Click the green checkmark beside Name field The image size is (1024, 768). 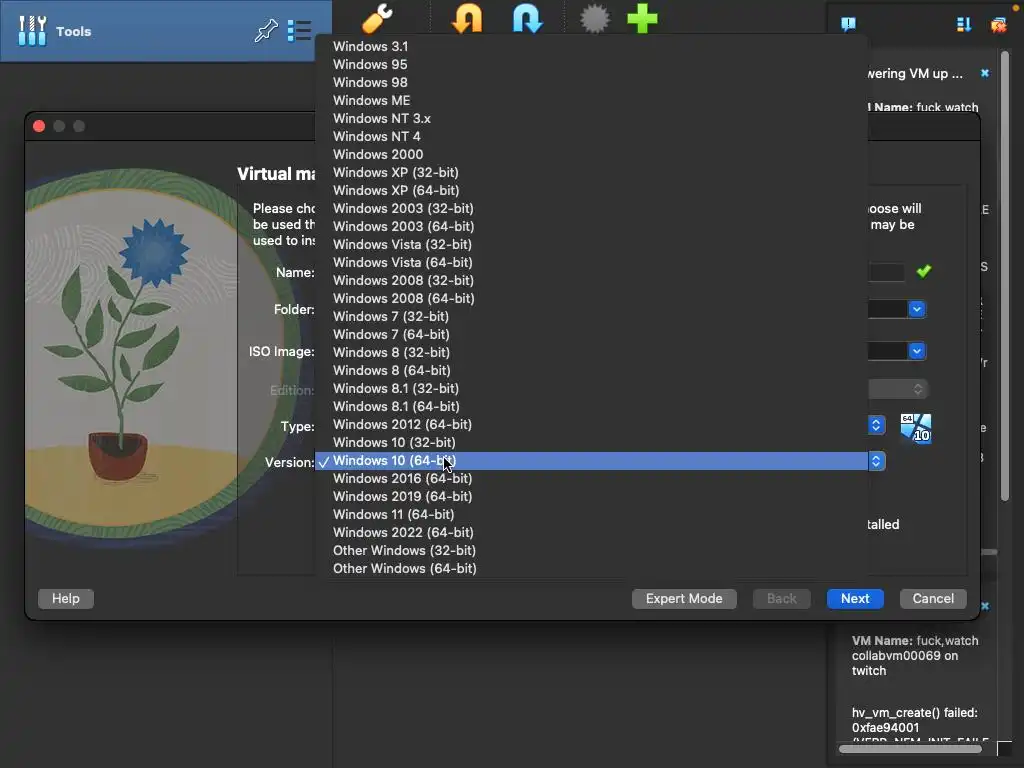[x=923, y=271]
